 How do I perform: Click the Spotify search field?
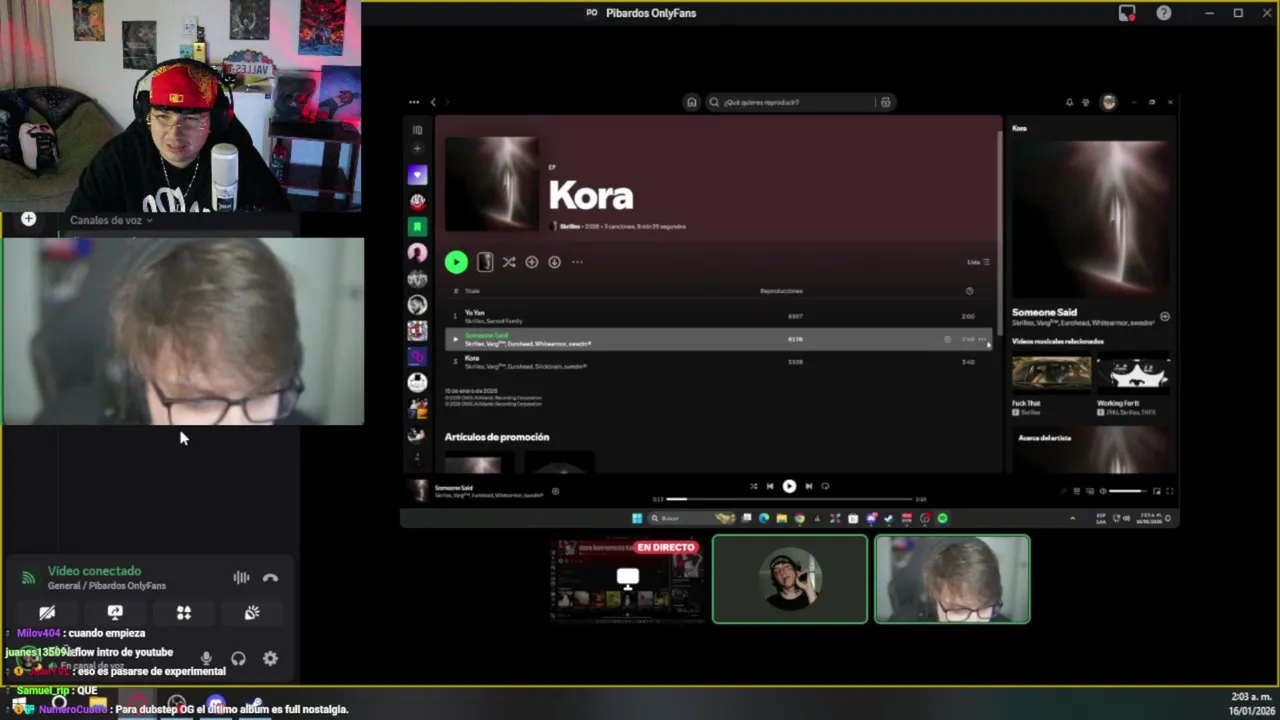pyautogui.click(x=790, y=102)
